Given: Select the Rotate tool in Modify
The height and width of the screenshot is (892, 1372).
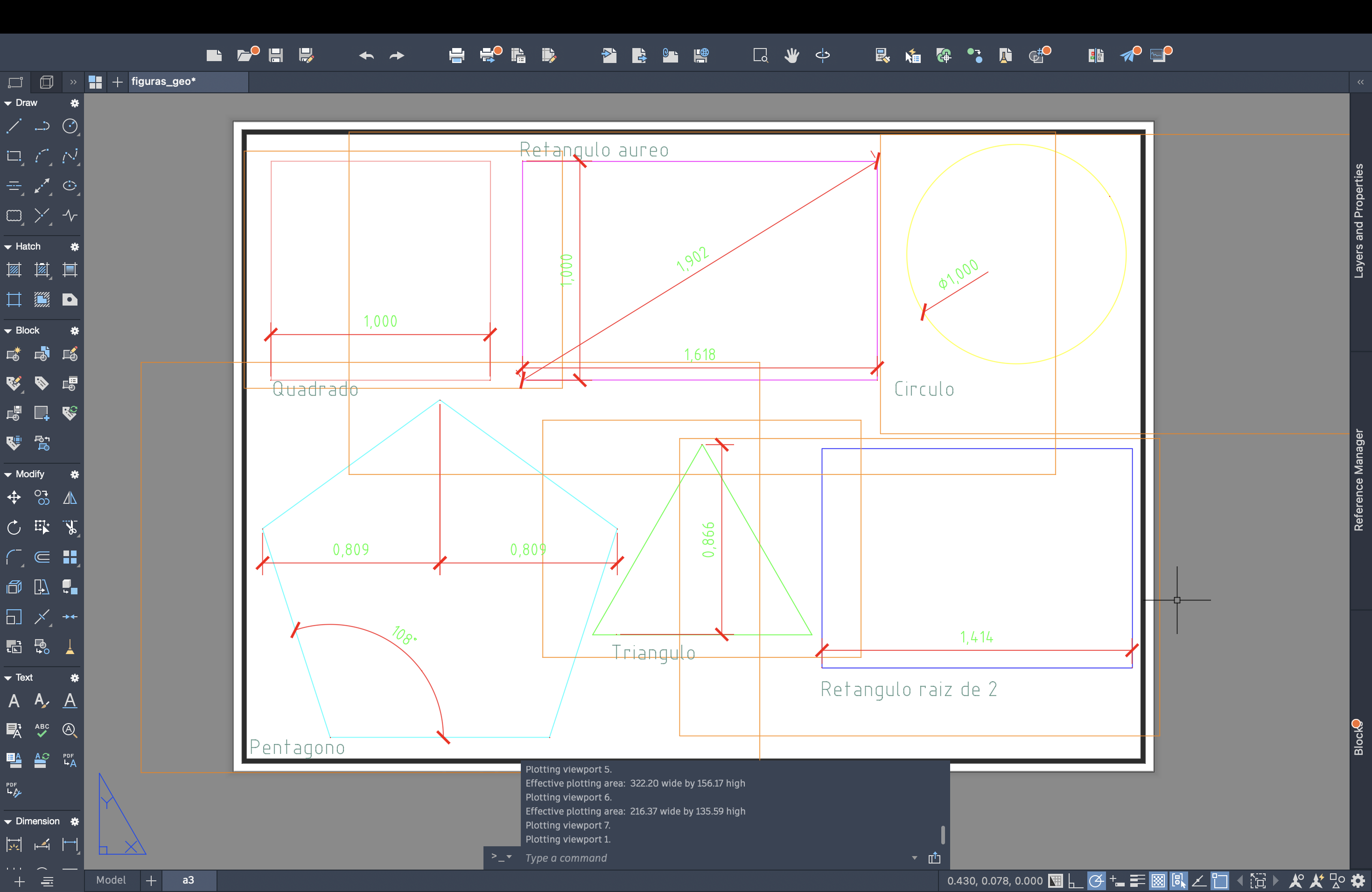Looking at the screenshot, I should (14, 527).
